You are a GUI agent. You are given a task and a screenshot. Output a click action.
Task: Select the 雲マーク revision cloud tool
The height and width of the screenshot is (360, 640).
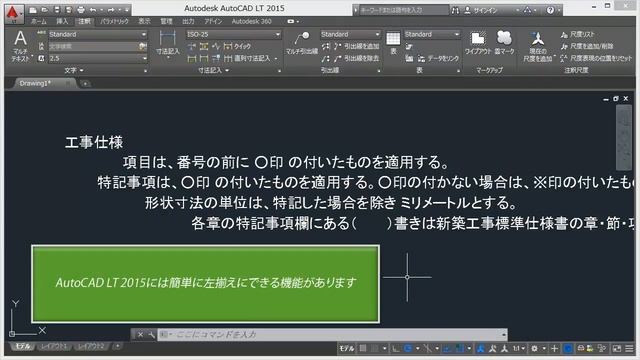tap(504, 43)
